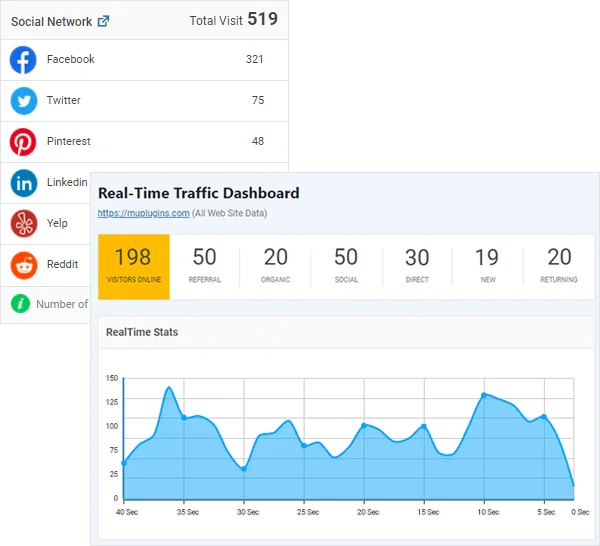Click the Reddit icon
The width and height of the screenshot is (600, 546).
(23, 265)
